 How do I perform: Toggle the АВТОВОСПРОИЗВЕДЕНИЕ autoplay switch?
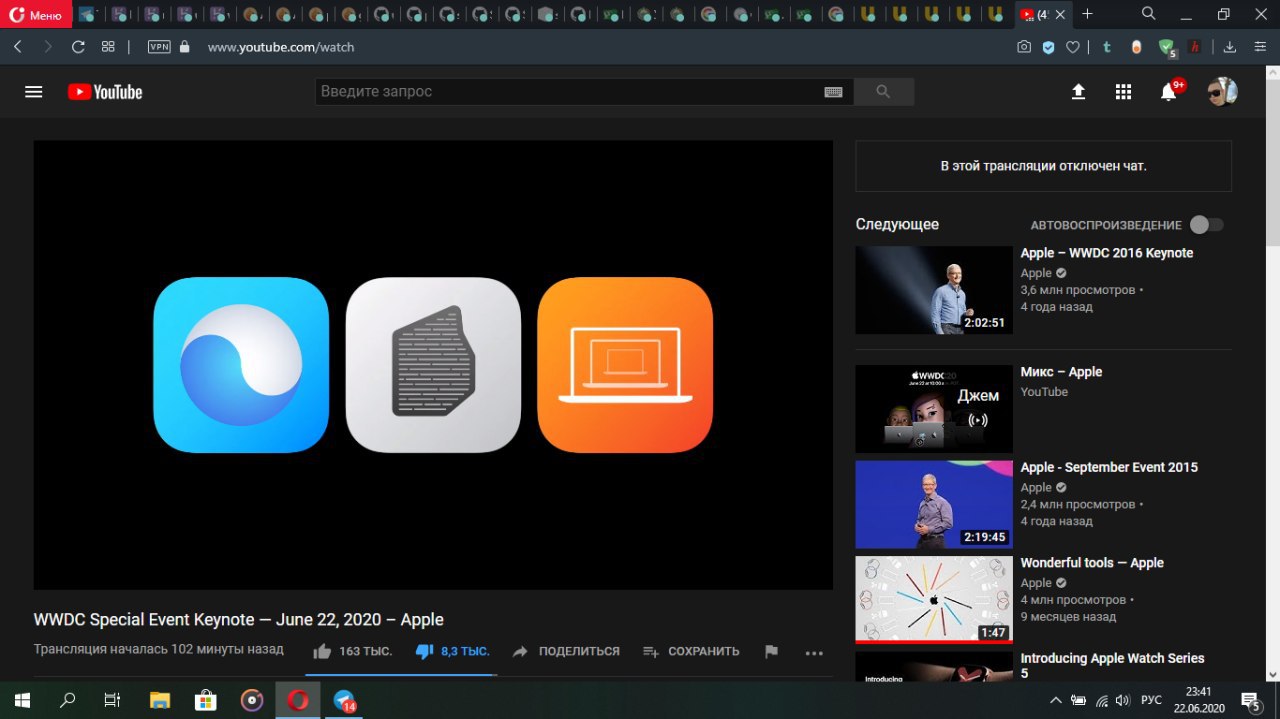pos(1206,225)
